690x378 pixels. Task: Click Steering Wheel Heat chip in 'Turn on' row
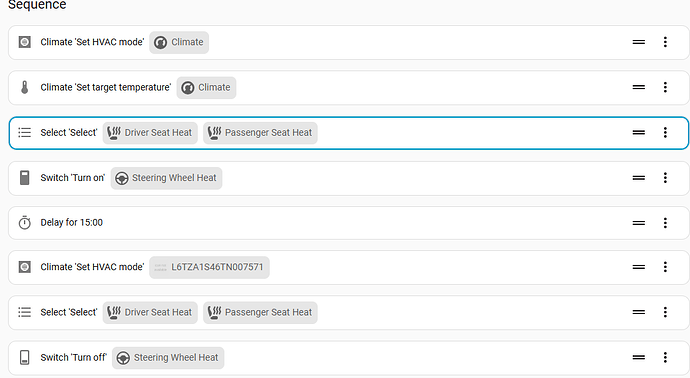[166, 178]
